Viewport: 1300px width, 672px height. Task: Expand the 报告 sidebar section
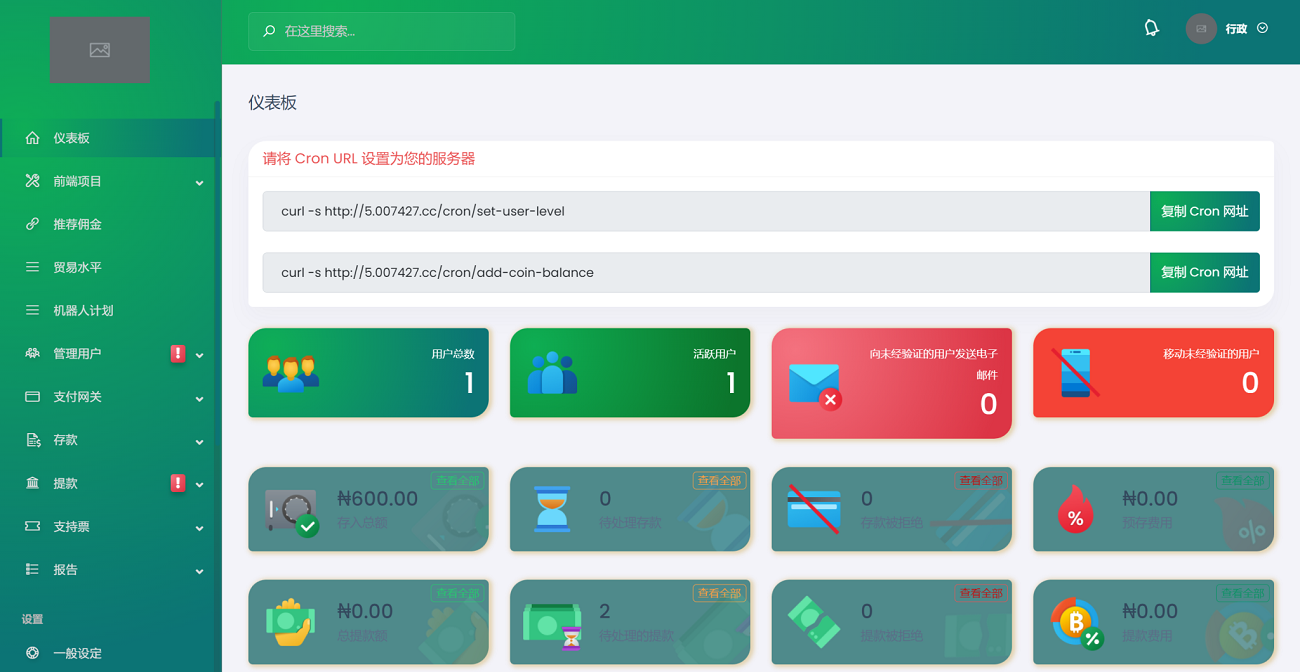tap(199, 571)
